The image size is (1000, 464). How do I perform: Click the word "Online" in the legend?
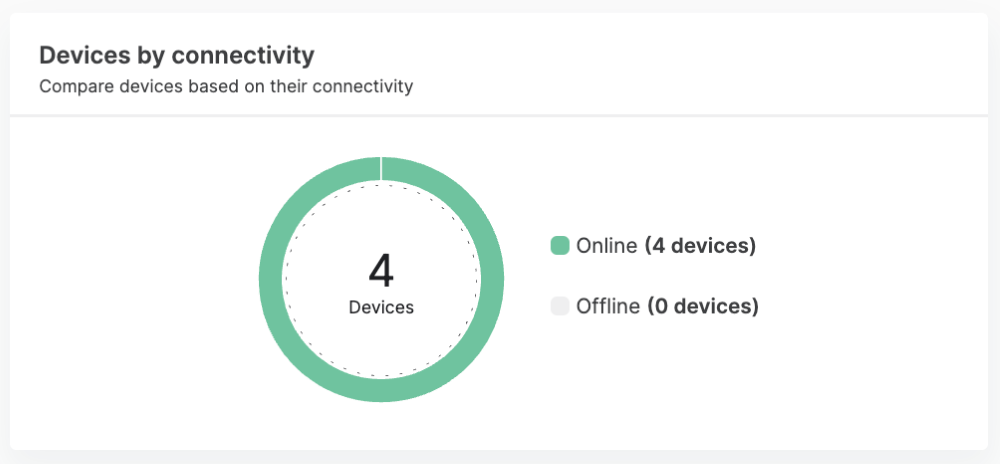tap(606, 246)
